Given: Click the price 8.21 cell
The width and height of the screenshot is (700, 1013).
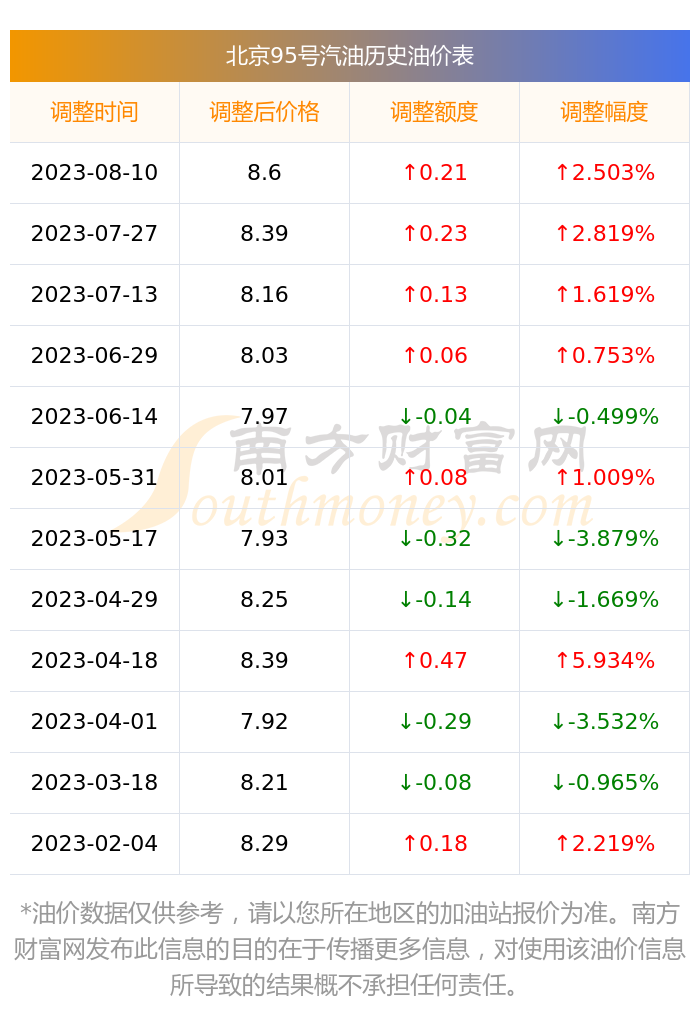Looking at the screenshot, I should (264, 782).
